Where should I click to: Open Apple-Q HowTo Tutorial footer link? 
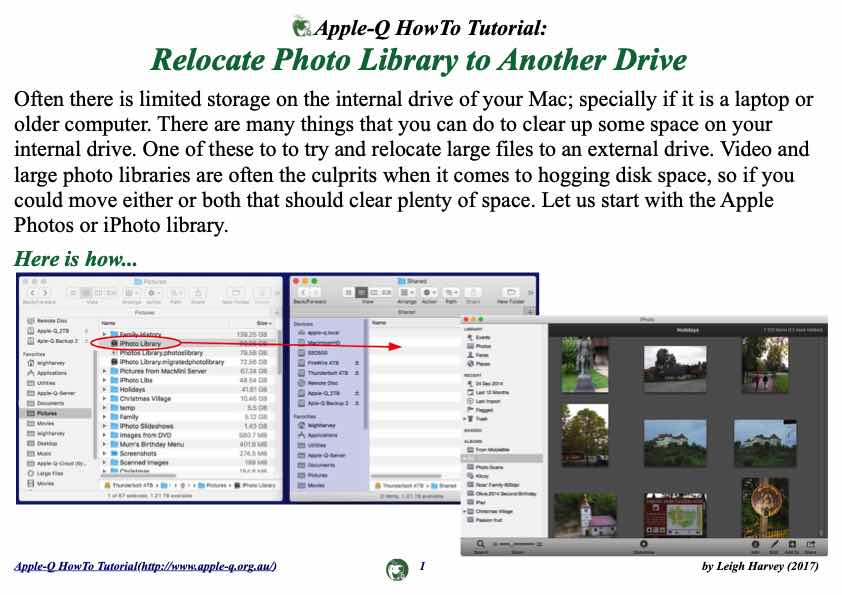tap(145, 566)
